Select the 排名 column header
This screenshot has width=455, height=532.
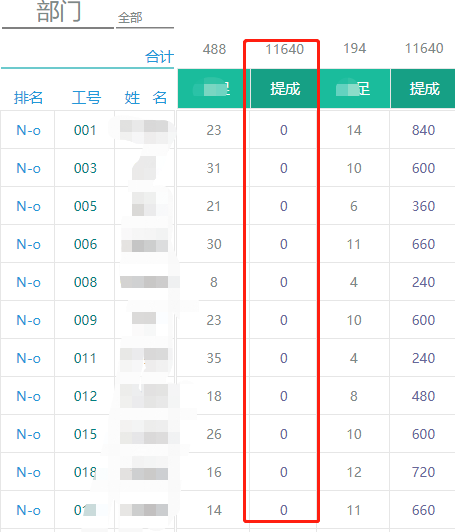point(28,98)
